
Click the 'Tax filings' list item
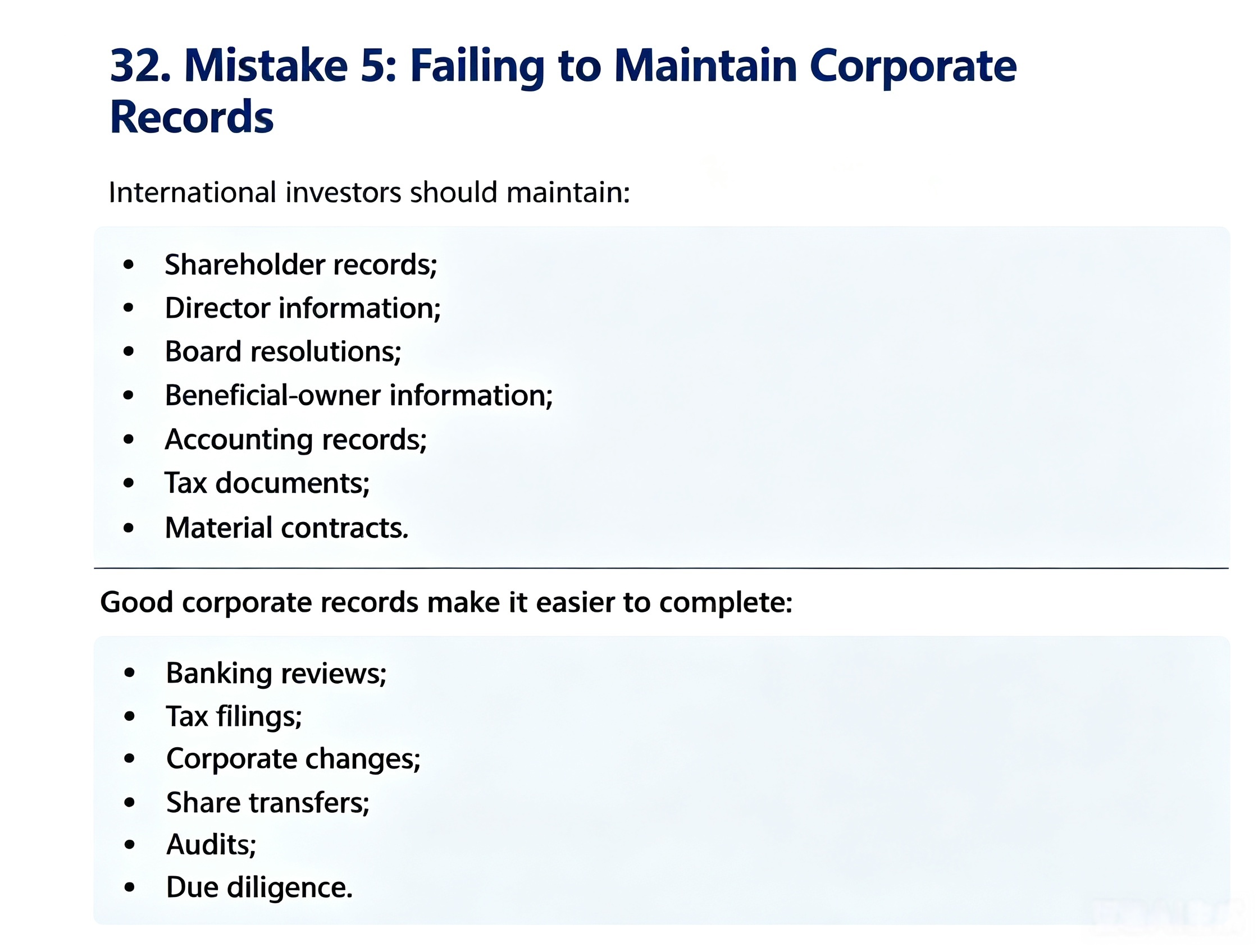pos(234,717)
